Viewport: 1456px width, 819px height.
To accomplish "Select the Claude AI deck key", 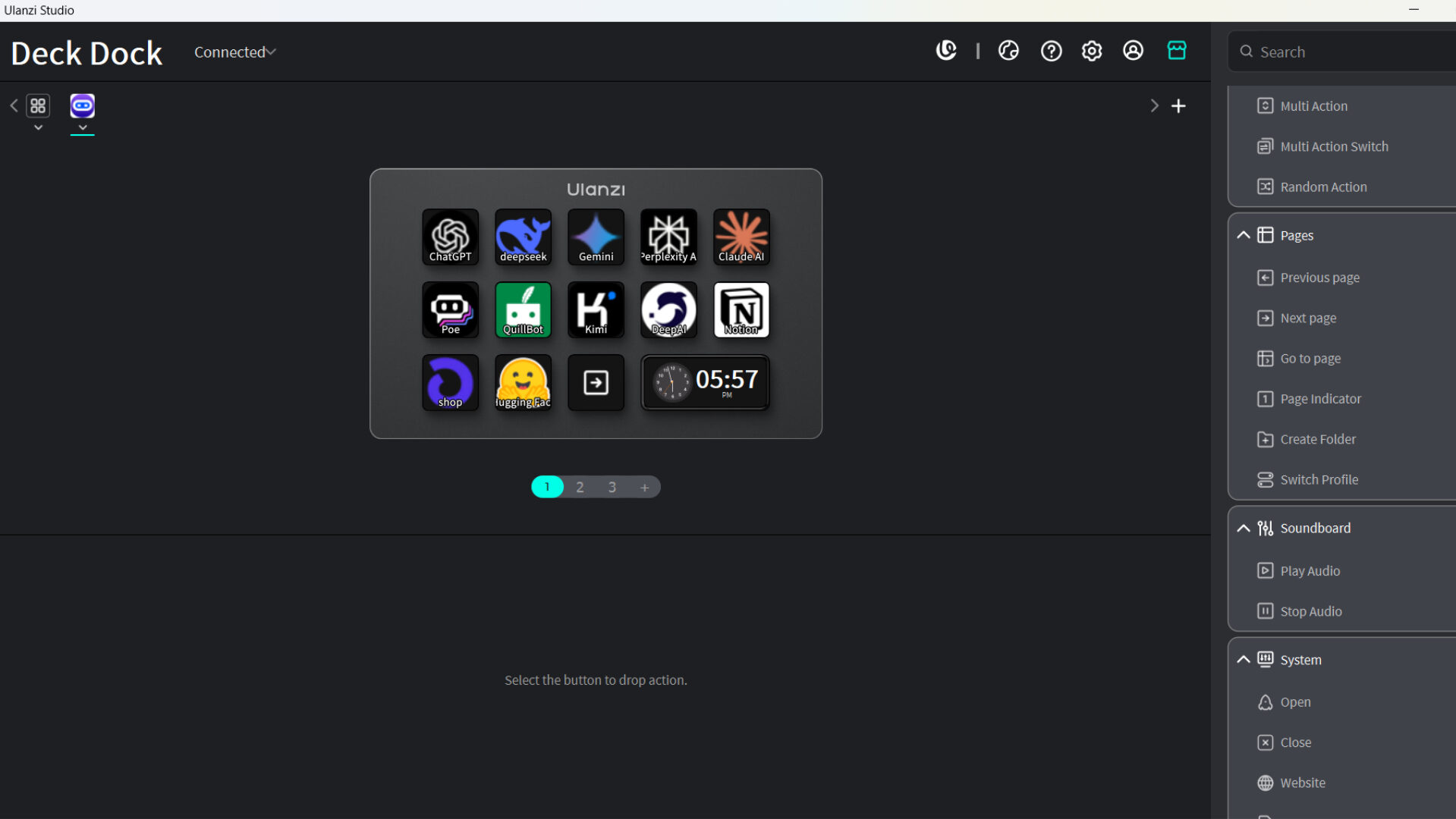I will click(741, 237).
